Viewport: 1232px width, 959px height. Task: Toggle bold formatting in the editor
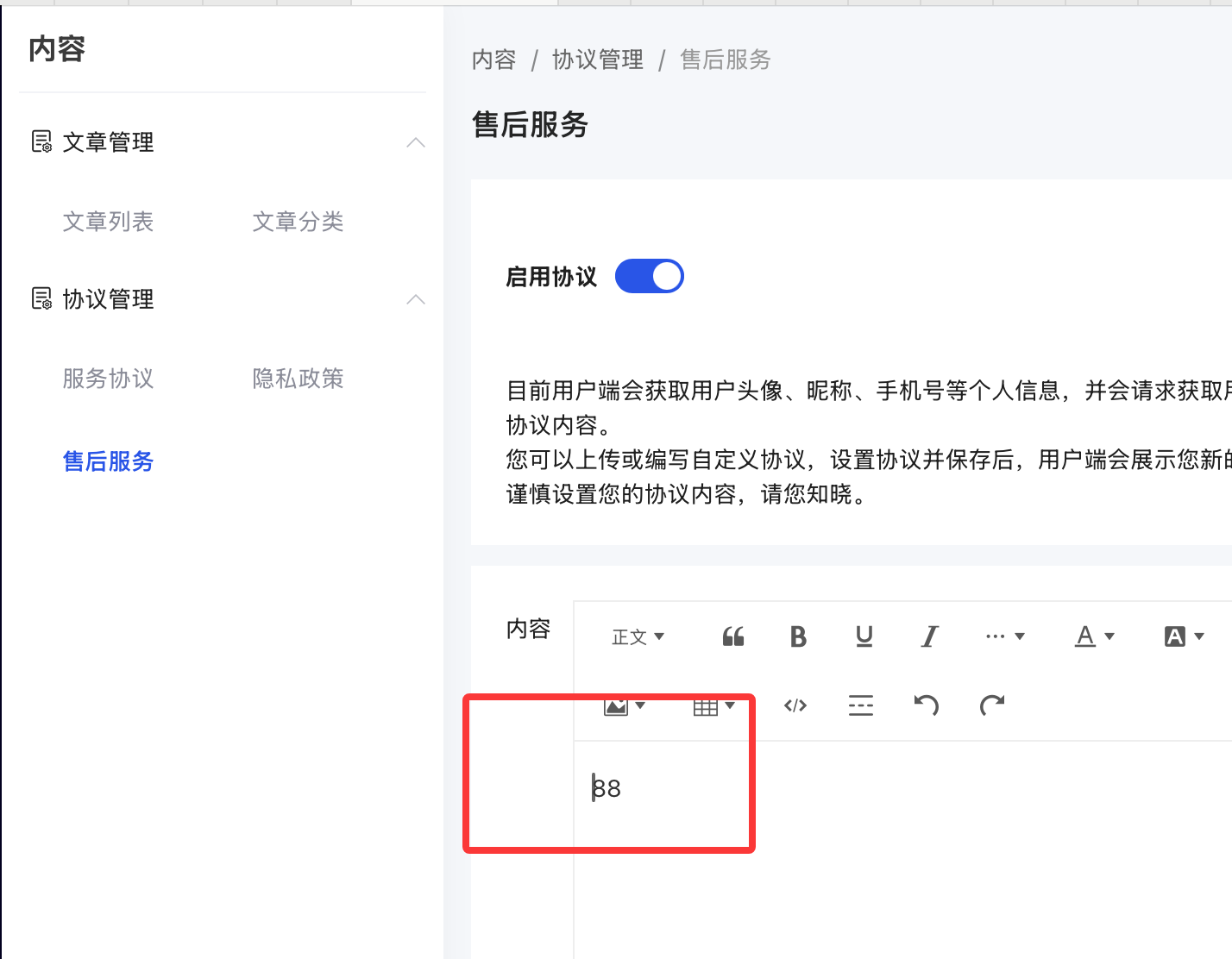pyautogui.click(x=798, y=636)
